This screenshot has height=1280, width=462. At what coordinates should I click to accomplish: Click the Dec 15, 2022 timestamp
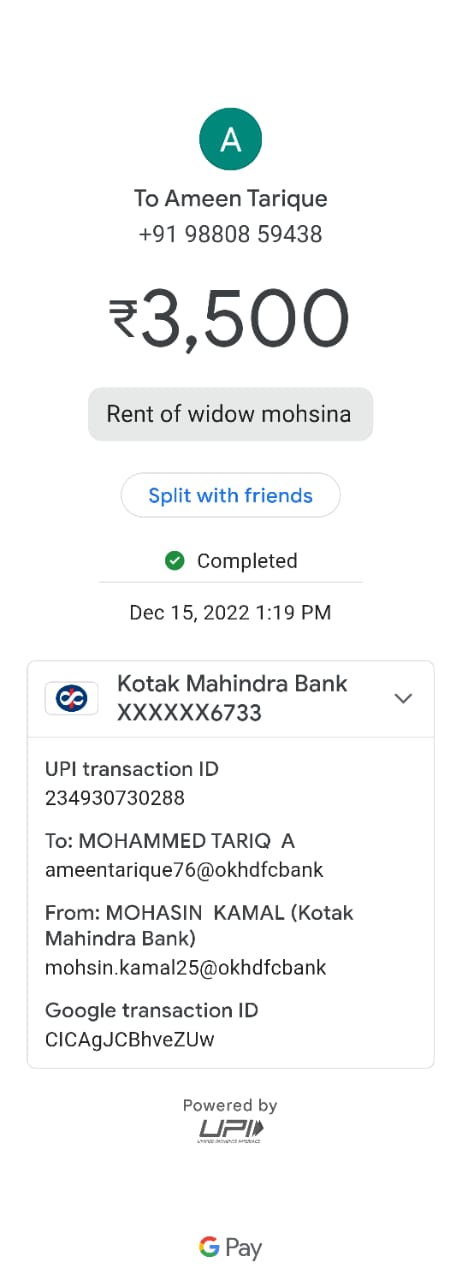[230, 612]
